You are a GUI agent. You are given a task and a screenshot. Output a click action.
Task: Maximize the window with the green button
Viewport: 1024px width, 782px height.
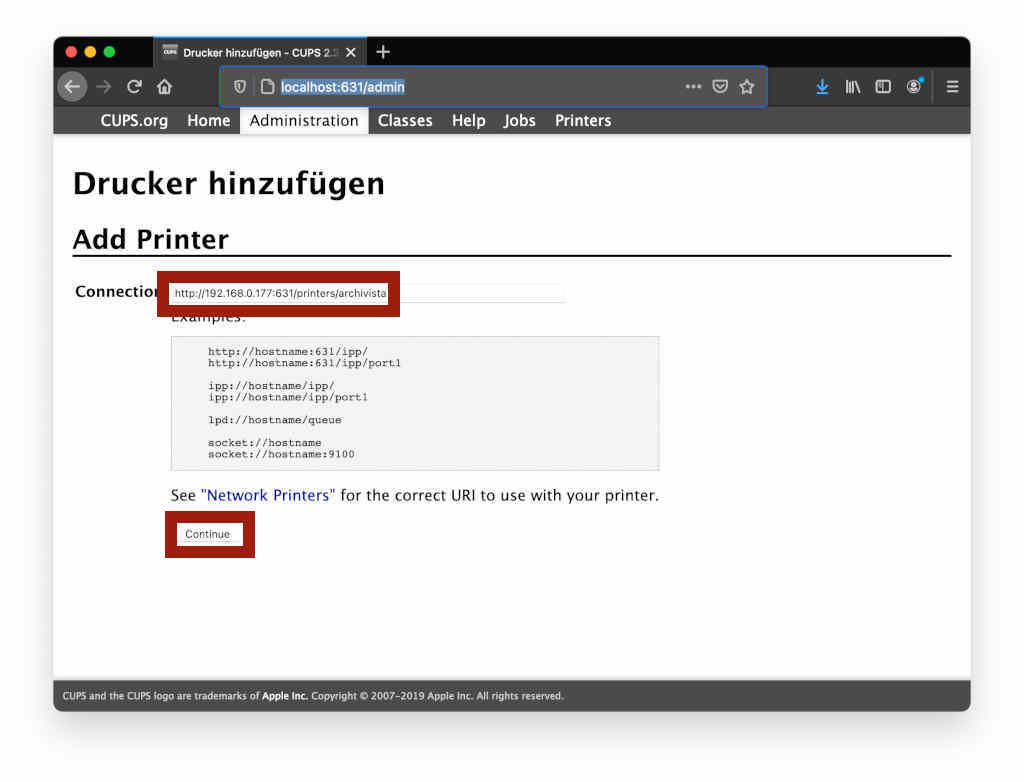tap(110, 52)
